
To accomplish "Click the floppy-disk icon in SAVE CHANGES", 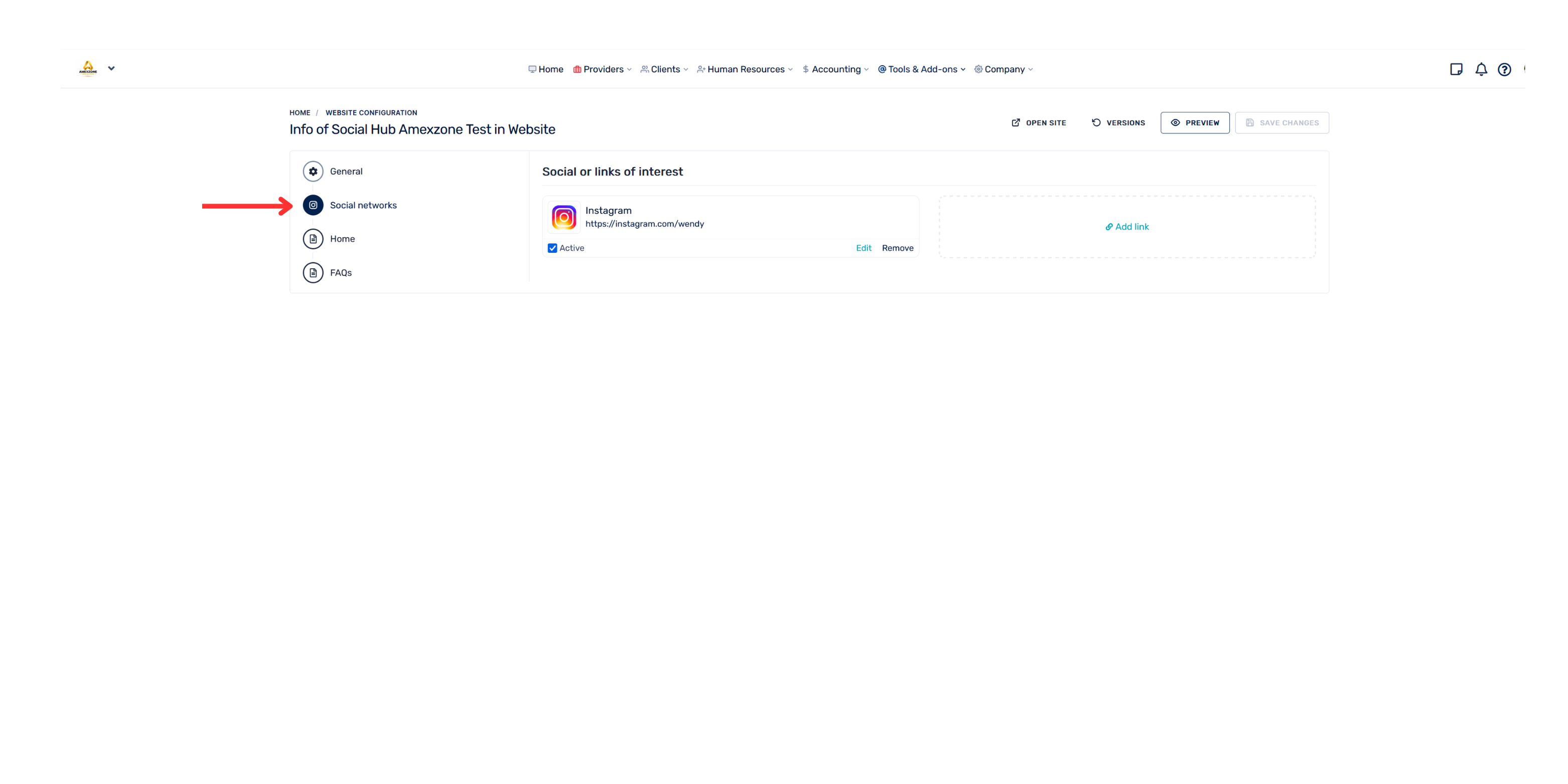I will [1250, 122].
